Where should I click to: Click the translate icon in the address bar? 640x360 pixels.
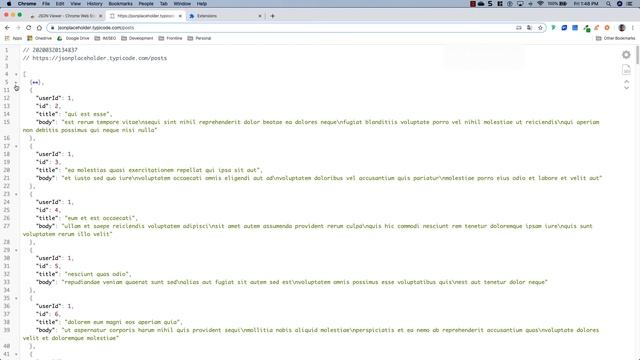click(x=529, y=28)
